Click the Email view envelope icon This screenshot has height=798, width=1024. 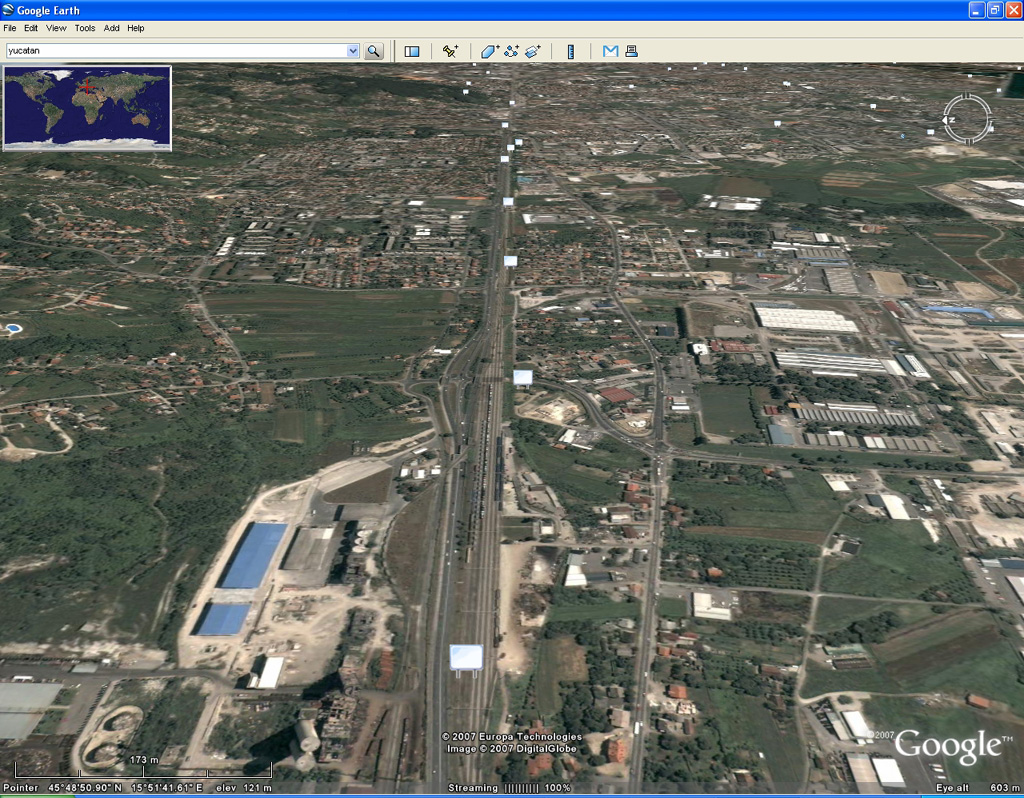(x=610, y=51)
